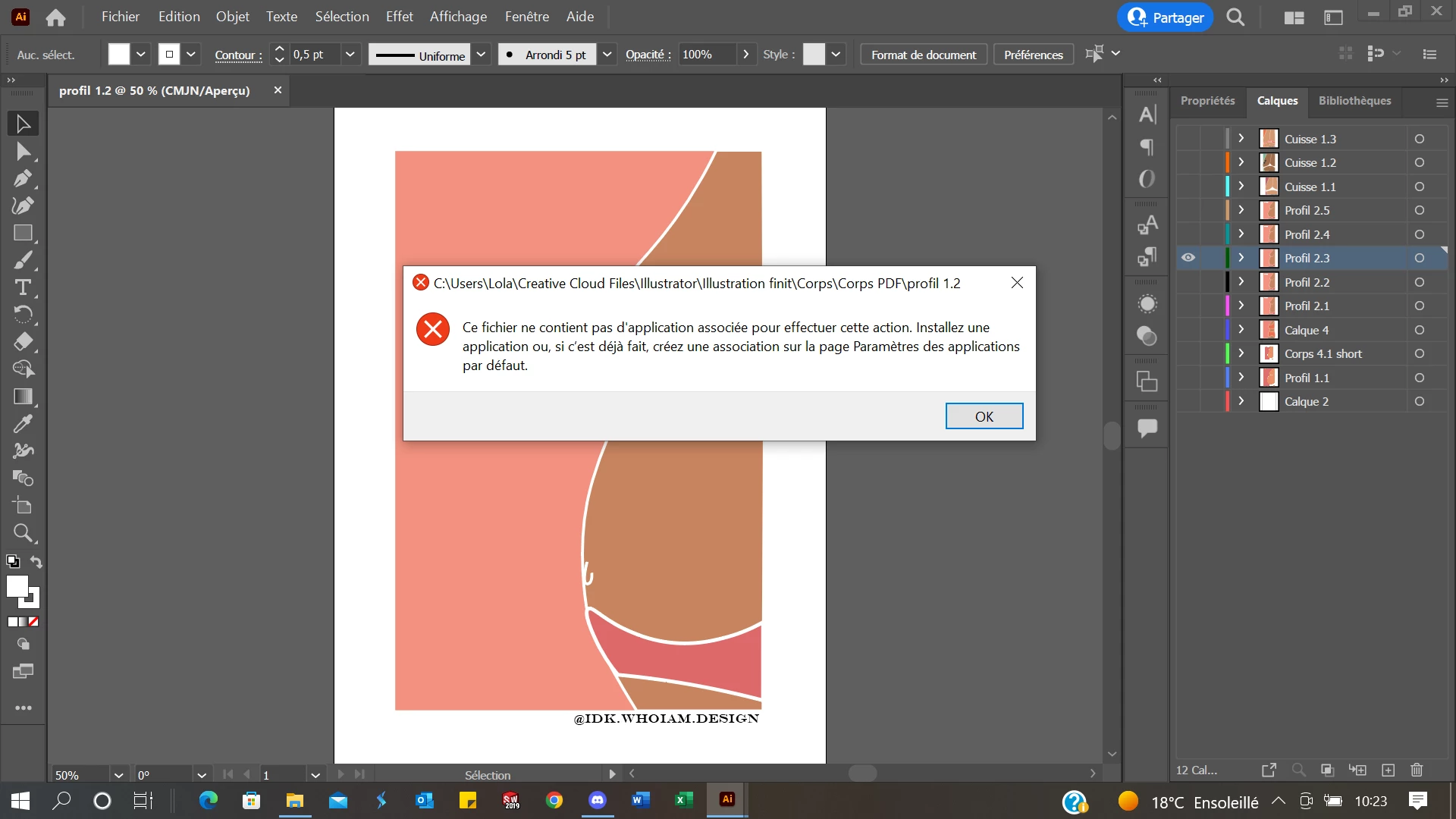
Task: Select the Rectangle tool
Action: coord(23,233)
